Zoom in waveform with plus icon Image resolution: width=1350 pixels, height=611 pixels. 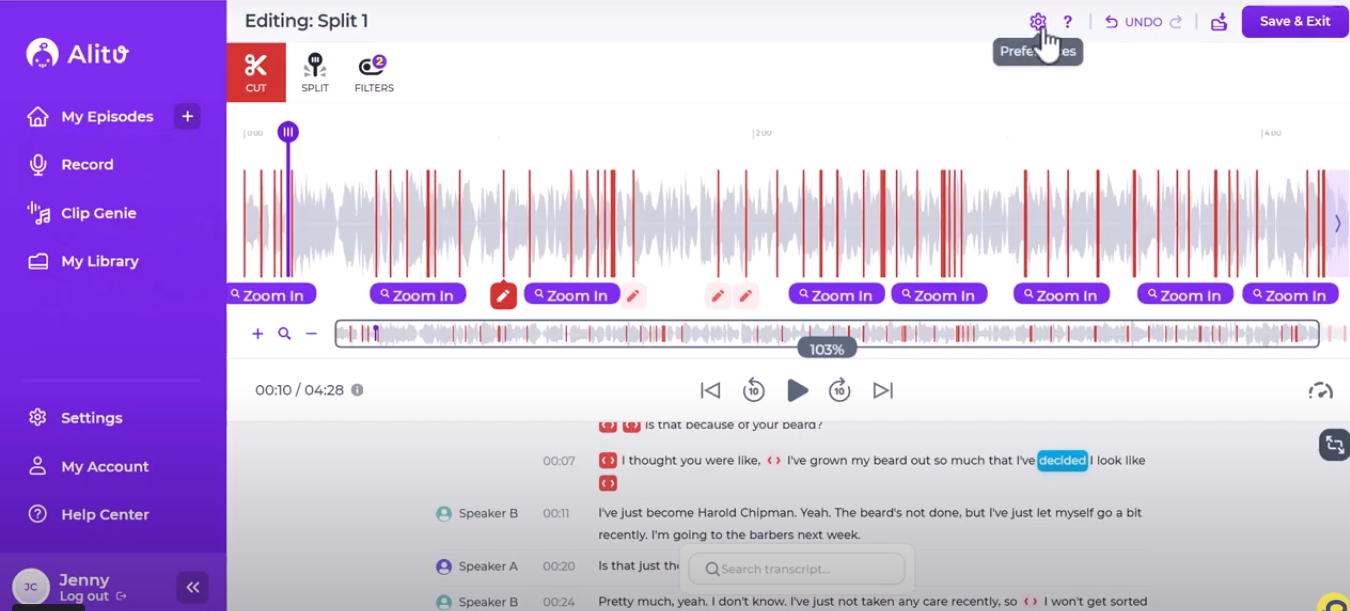[257, 334]
